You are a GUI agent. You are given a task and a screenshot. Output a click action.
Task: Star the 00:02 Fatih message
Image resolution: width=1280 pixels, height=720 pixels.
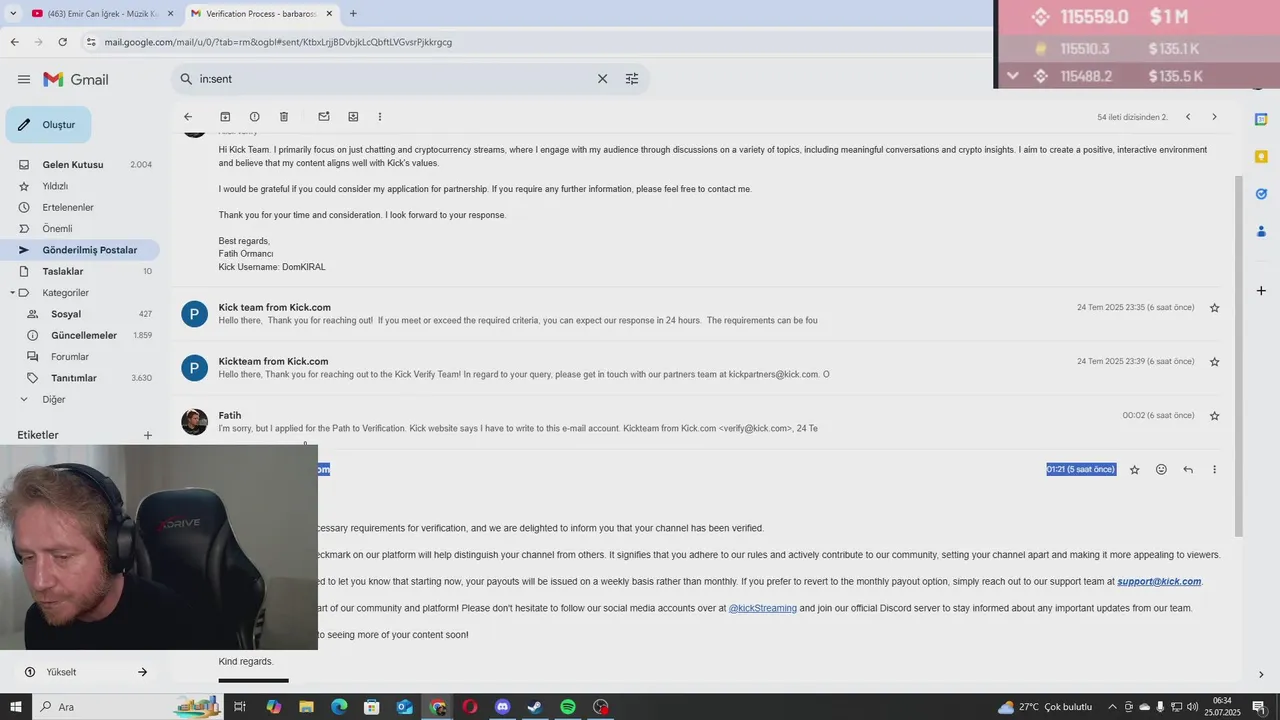point(1215,416)
